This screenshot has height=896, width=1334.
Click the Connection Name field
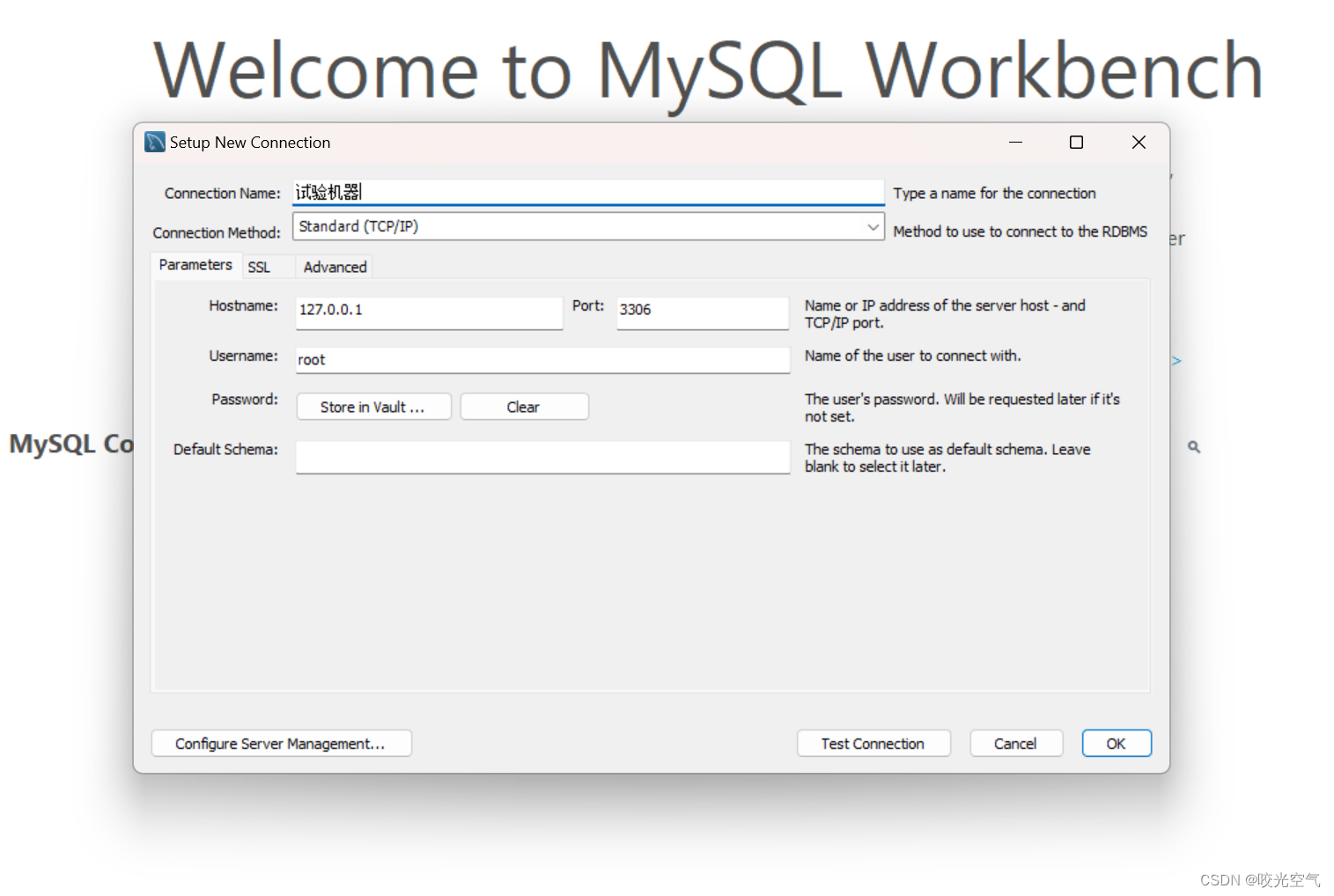click(x=588, y=193)
